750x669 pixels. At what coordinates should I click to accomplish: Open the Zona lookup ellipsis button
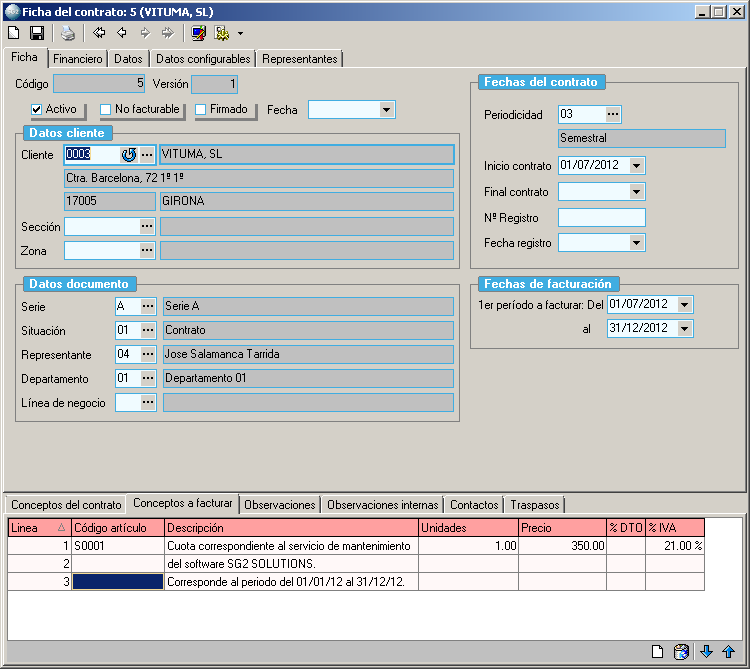pos(147,250)
